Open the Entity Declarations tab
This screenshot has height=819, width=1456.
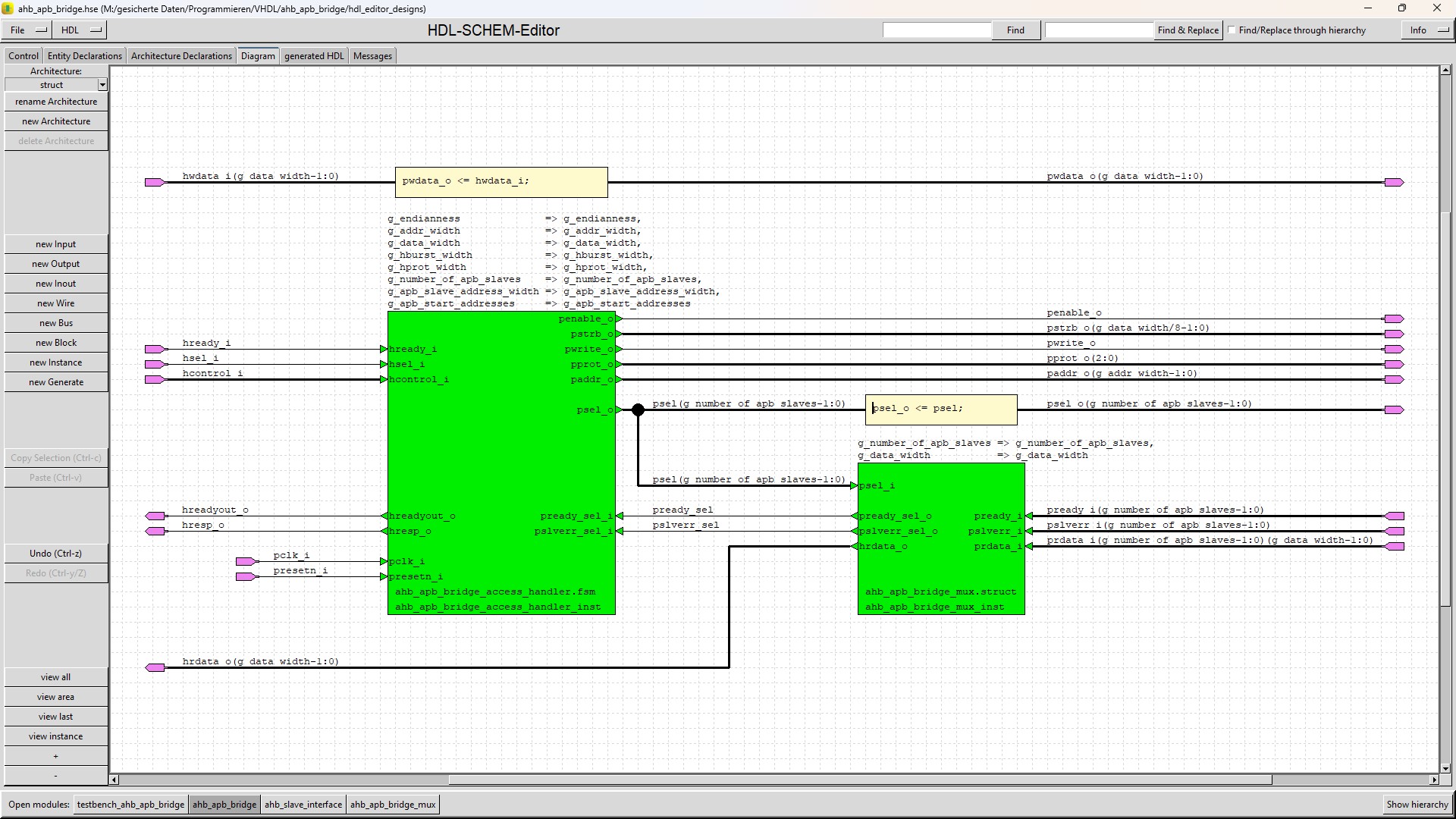tap(84, 56)
